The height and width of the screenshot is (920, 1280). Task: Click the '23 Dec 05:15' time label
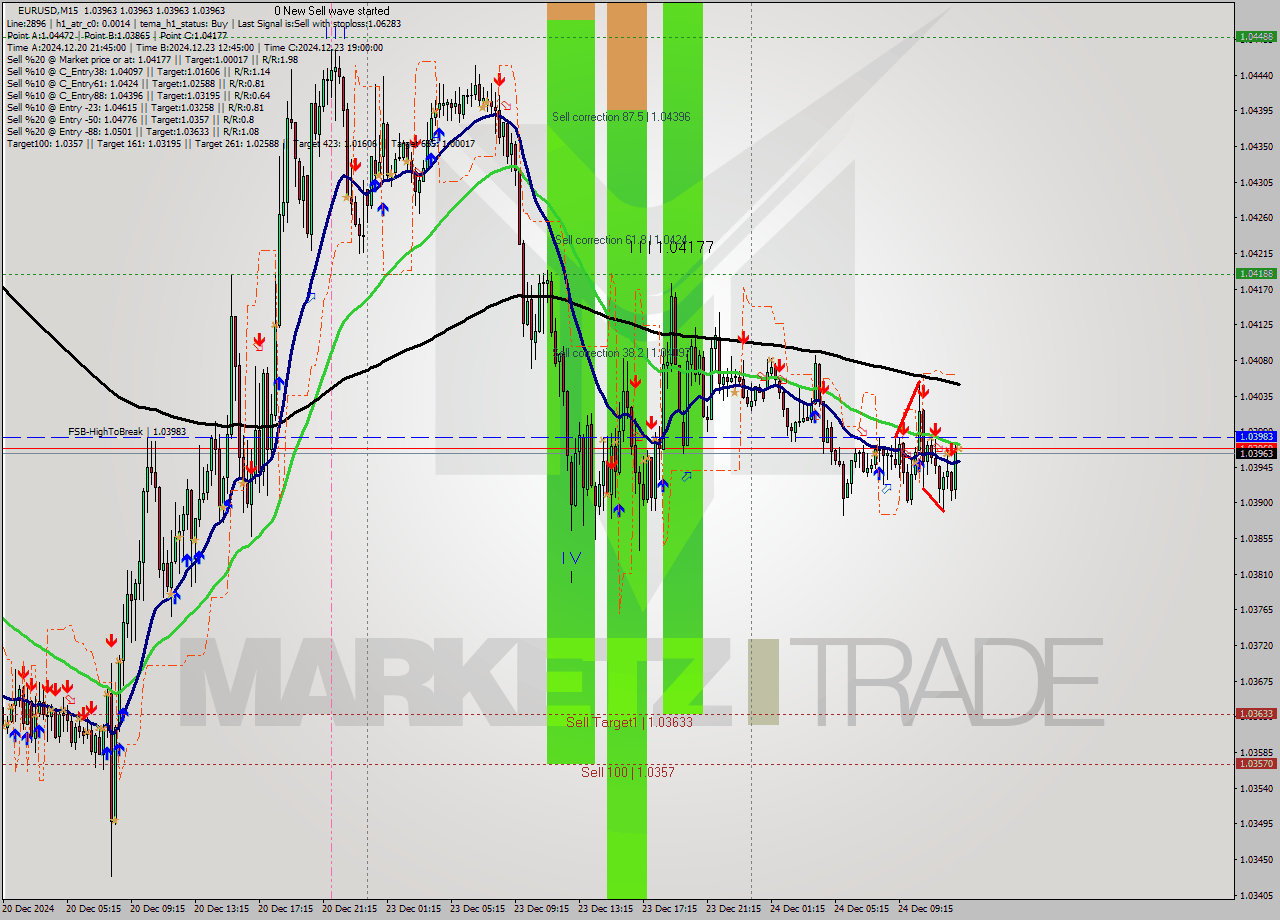pos(477,909)
